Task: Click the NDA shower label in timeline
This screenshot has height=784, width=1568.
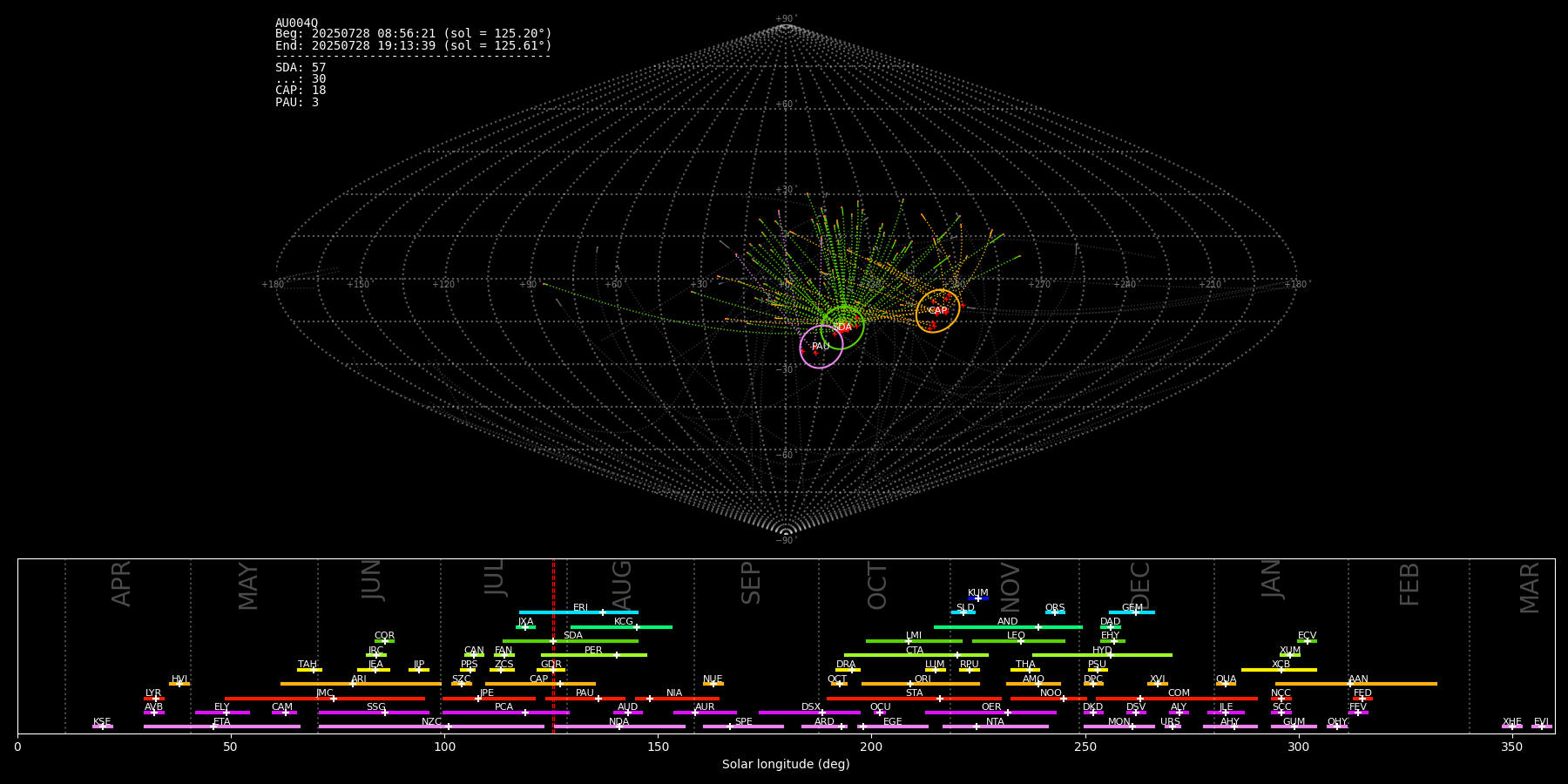Action: pyautogui.click(x=618, y=722)
